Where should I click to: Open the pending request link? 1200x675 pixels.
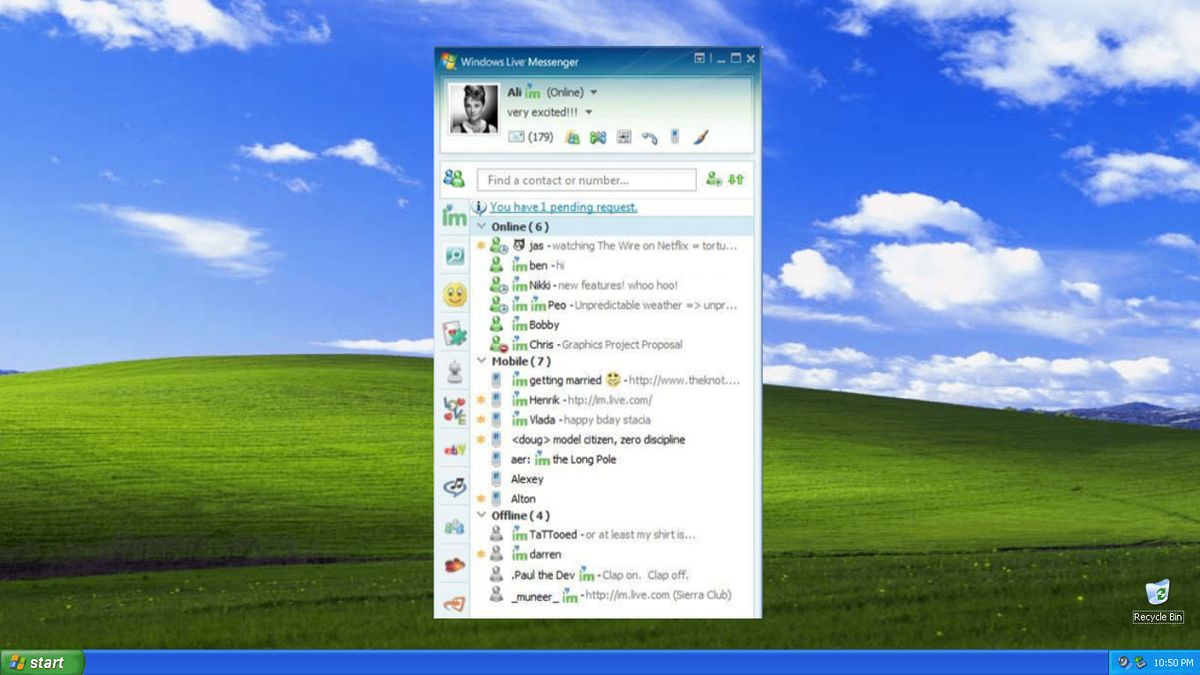point(564,207)
